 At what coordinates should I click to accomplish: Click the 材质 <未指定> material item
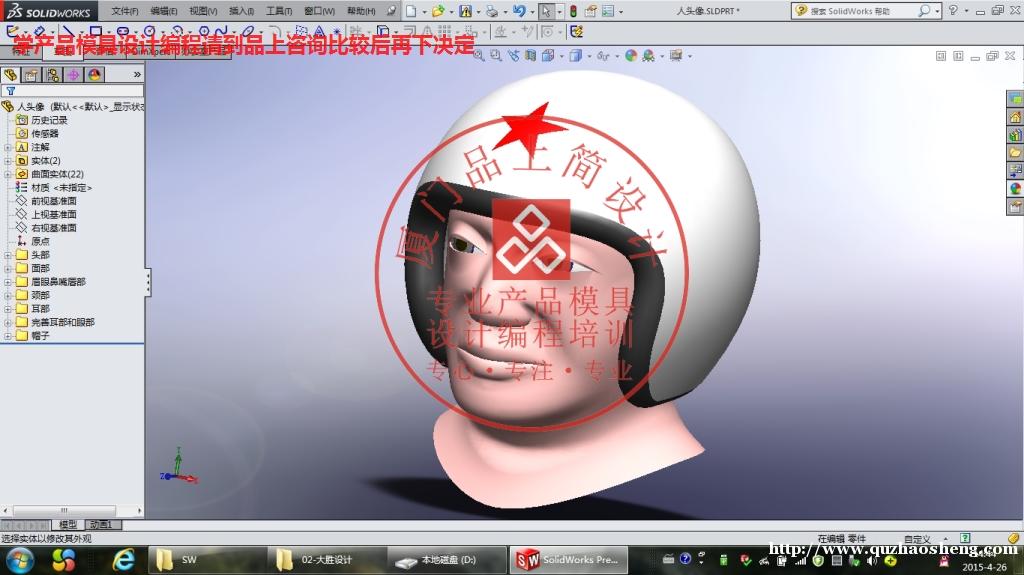tap(60, 187)
